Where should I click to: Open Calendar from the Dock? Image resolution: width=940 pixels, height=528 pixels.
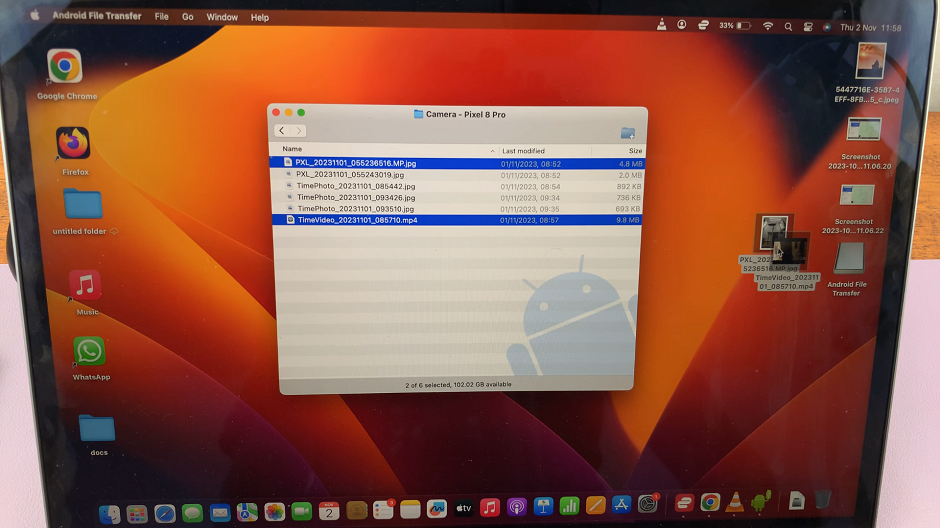(329, 511)
